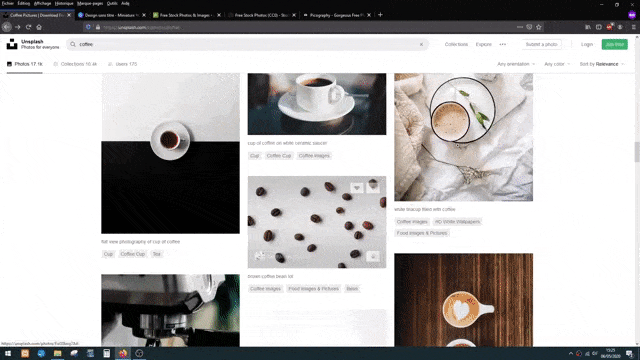Click the Unsplash logo icon
Viewport: 640px width, 360px height.
click(x=12, y=44)
